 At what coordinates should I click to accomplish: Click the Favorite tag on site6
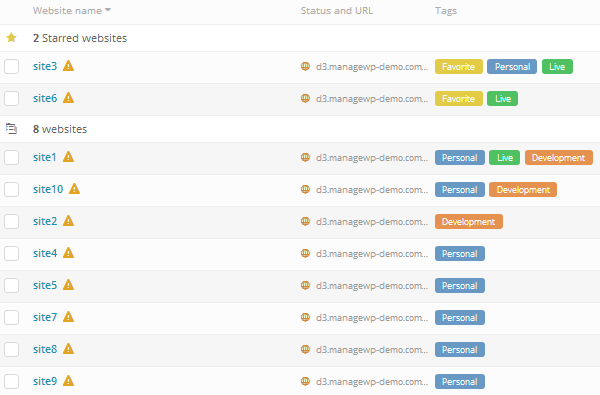(x=458, y=98)
